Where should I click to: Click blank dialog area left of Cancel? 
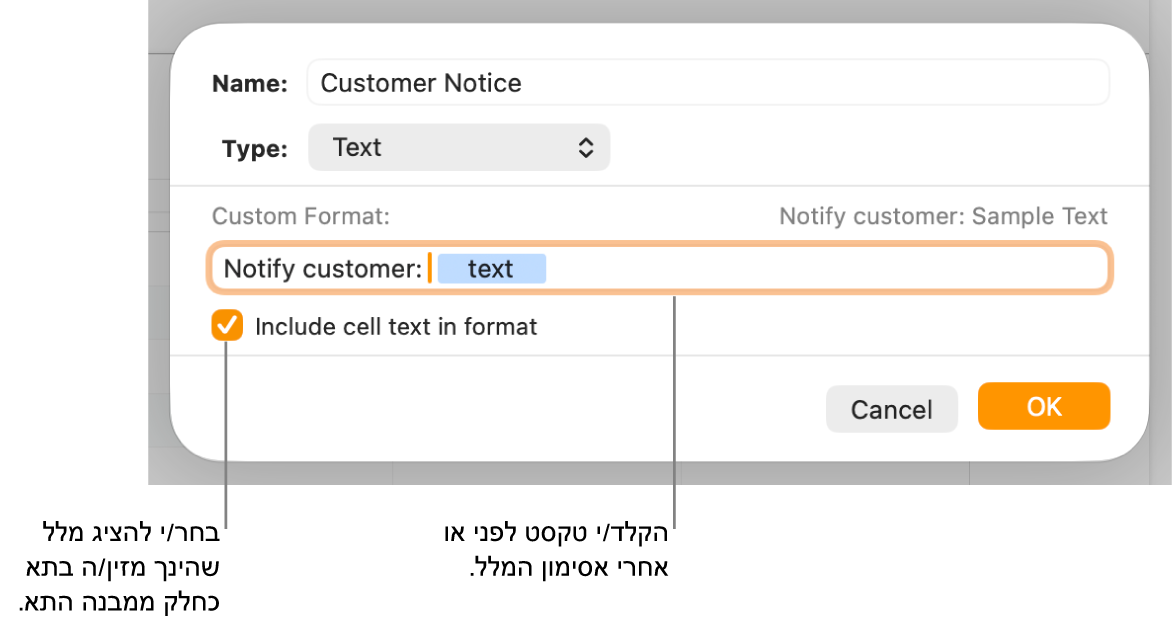tap(500, 408)
